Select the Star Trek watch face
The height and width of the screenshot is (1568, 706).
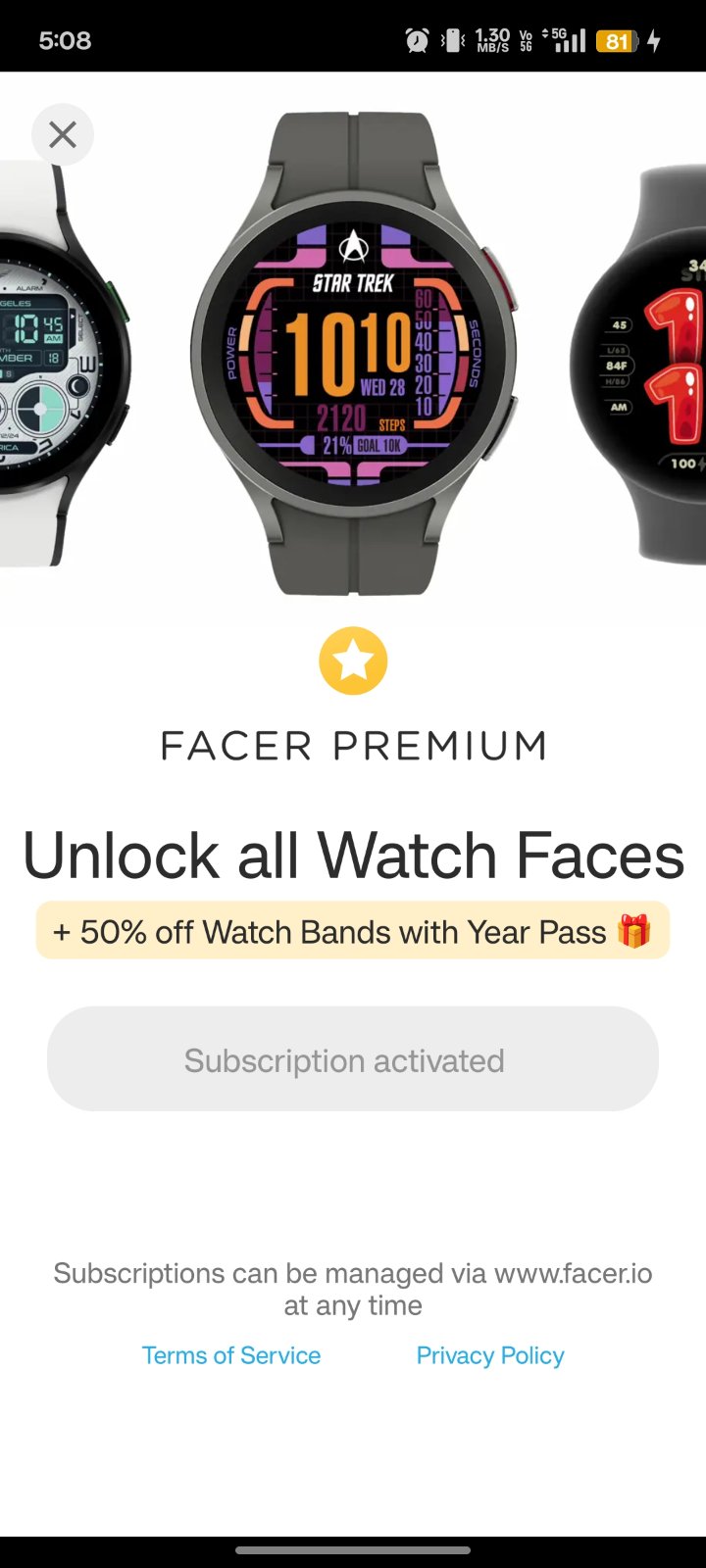point(354,353)
